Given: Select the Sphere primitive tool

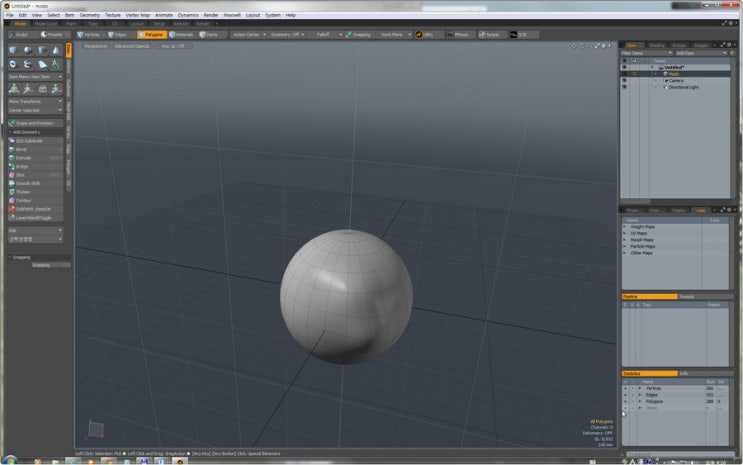Looking at the screenshot, I should 28,50.
